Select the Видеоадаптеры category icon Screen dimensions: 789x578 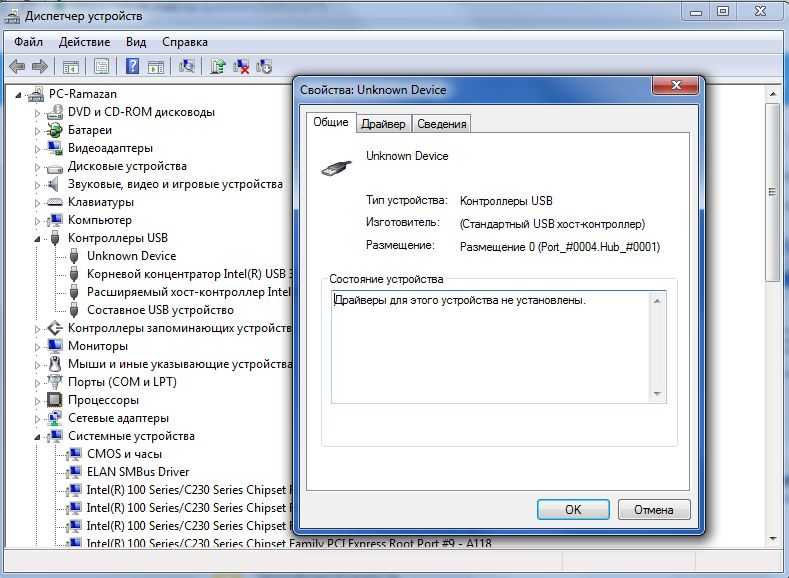(54, 148)
